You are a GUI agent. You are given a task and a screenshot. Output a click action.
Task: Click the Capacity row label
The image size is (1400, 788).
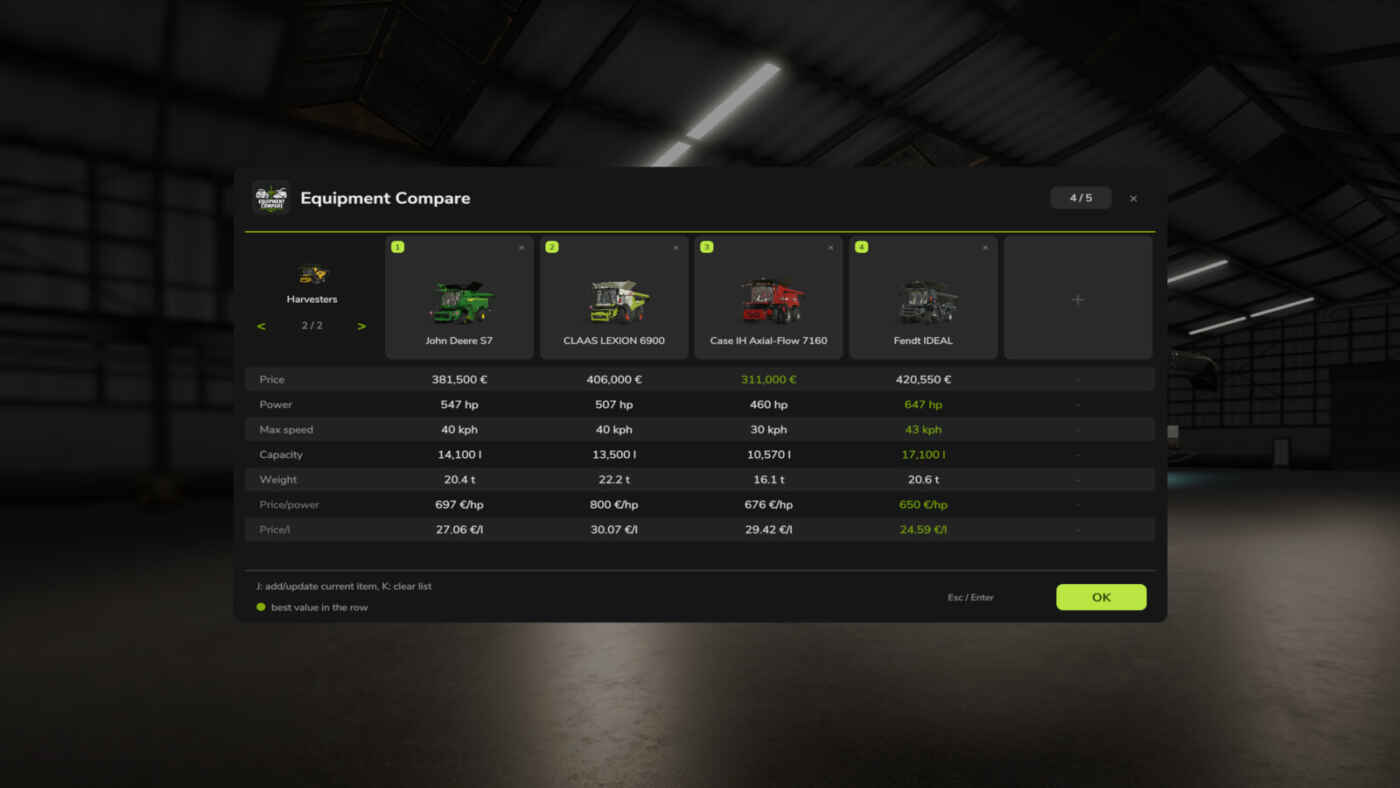click(281, 455)
